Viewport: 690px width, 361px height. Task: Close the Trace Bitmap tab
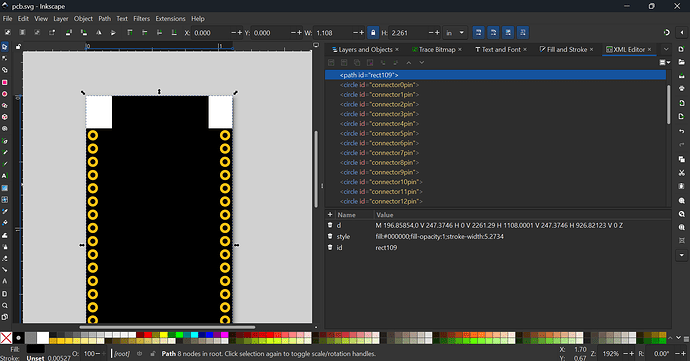click(x=460, y=49)
